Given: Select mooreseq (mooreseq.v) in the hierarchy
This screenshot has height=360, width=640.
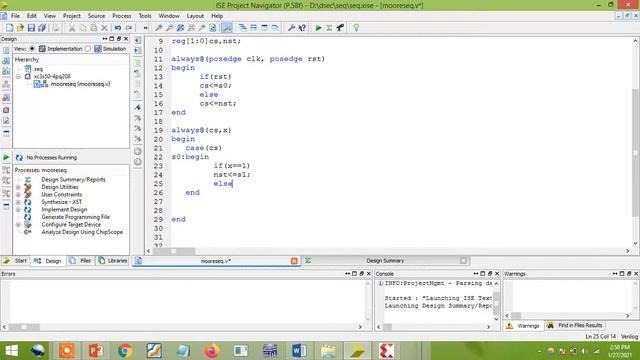Looking at the screenshot, I should [80, 84].
